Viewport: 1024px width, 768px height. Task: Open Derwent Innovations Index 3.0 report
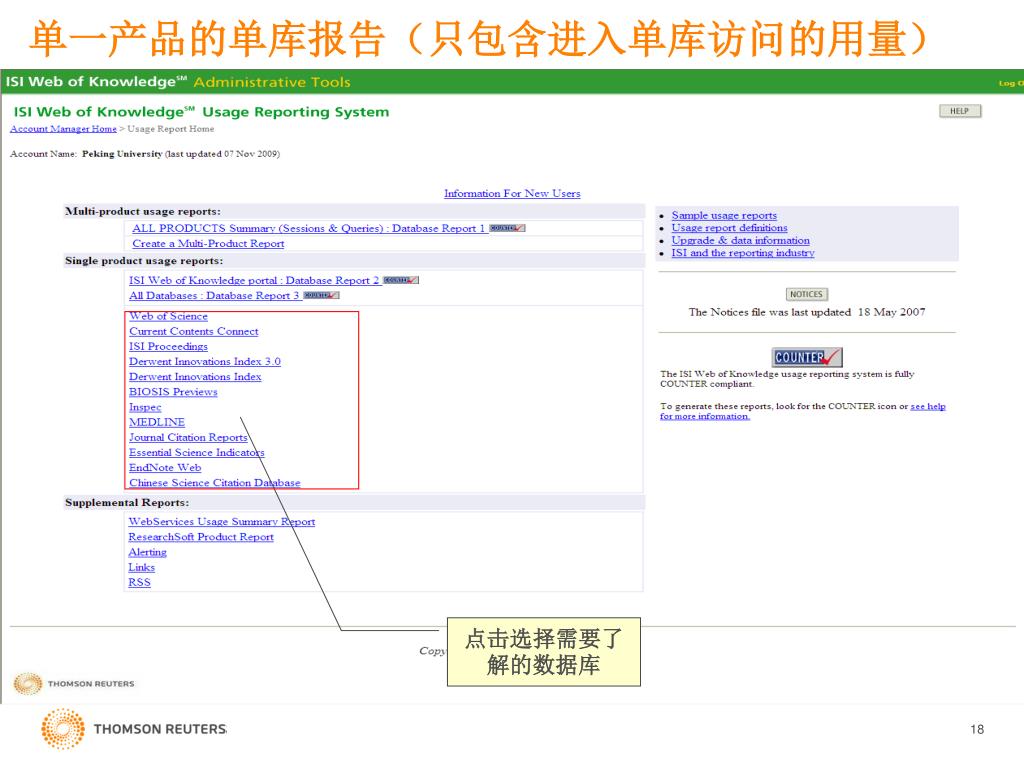click(205, 361)
